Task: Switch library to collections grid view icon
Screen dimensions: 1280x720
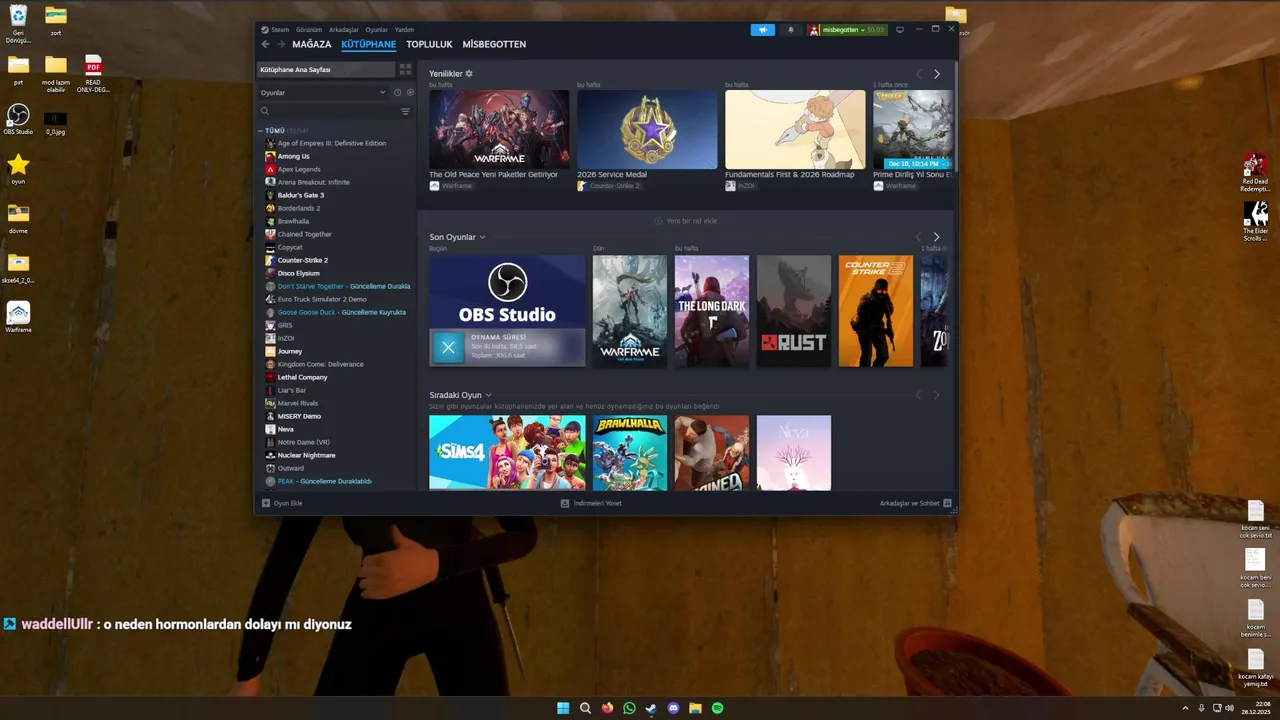Action: point(405,70)
